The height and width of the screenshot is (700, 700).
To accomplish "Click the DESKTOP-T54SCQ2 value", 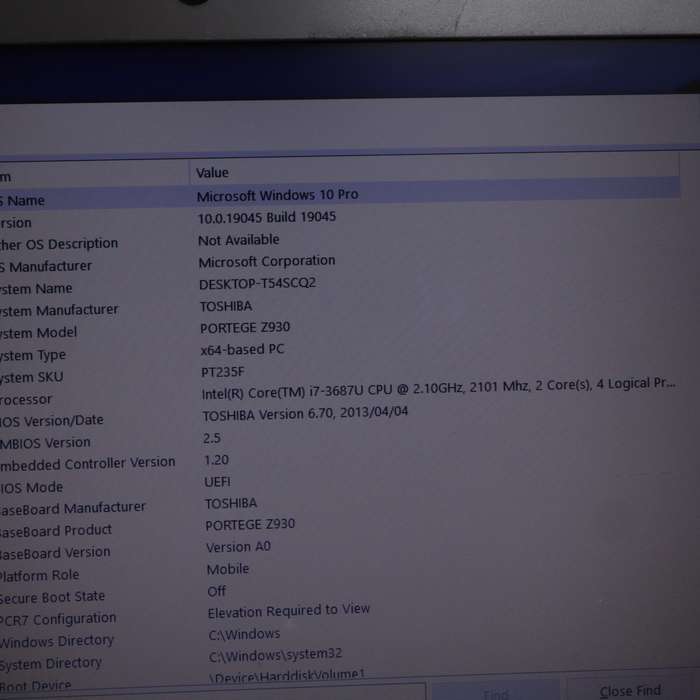I will point(257,283).
